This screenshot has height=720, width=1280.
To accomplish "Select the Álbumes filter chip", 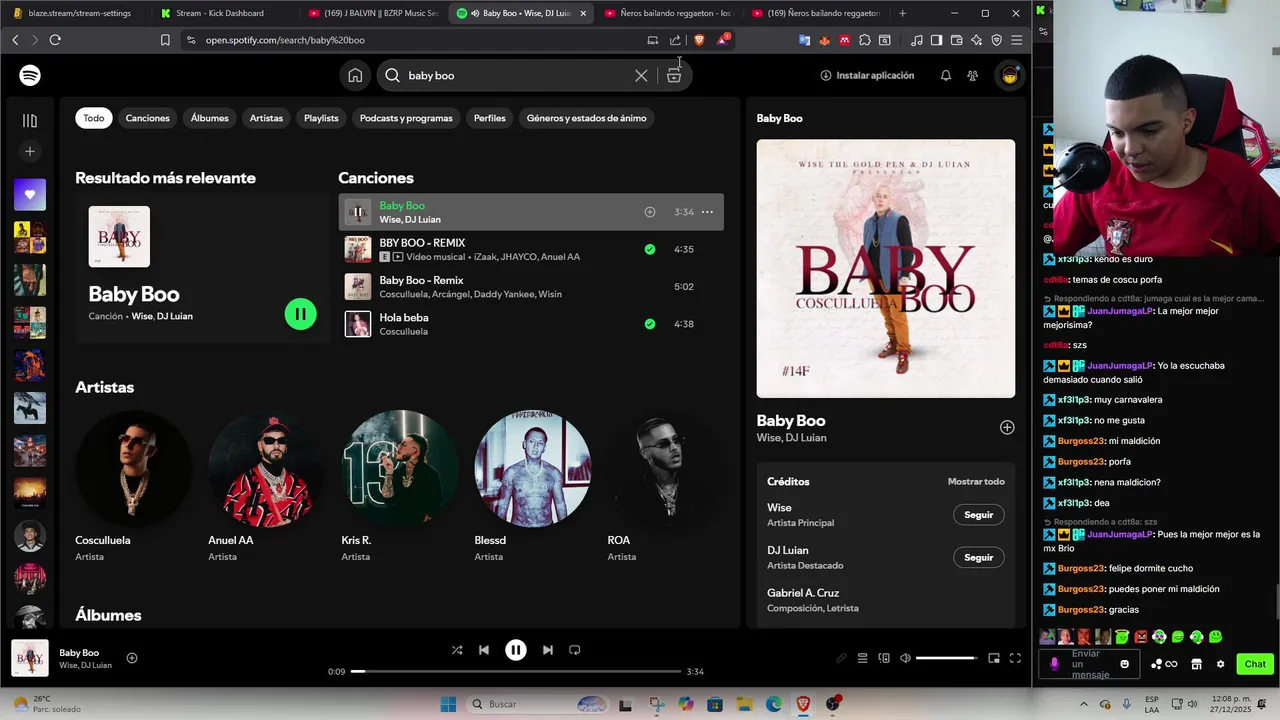I will [210, 118].
